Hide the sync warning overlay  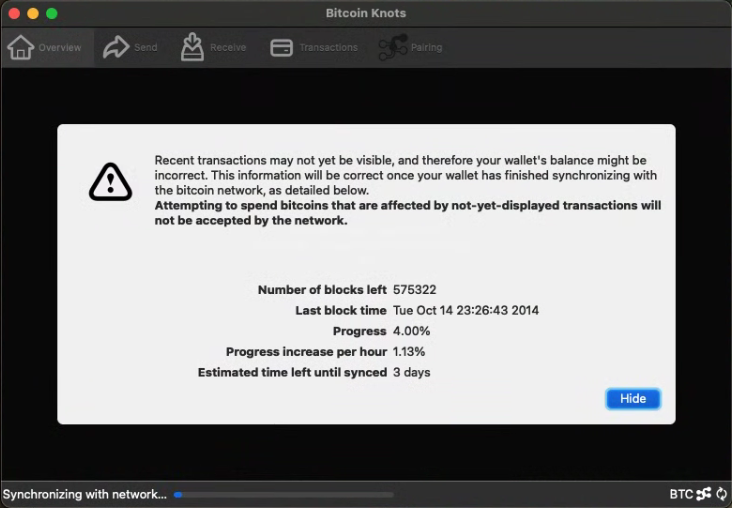(633, 399)
